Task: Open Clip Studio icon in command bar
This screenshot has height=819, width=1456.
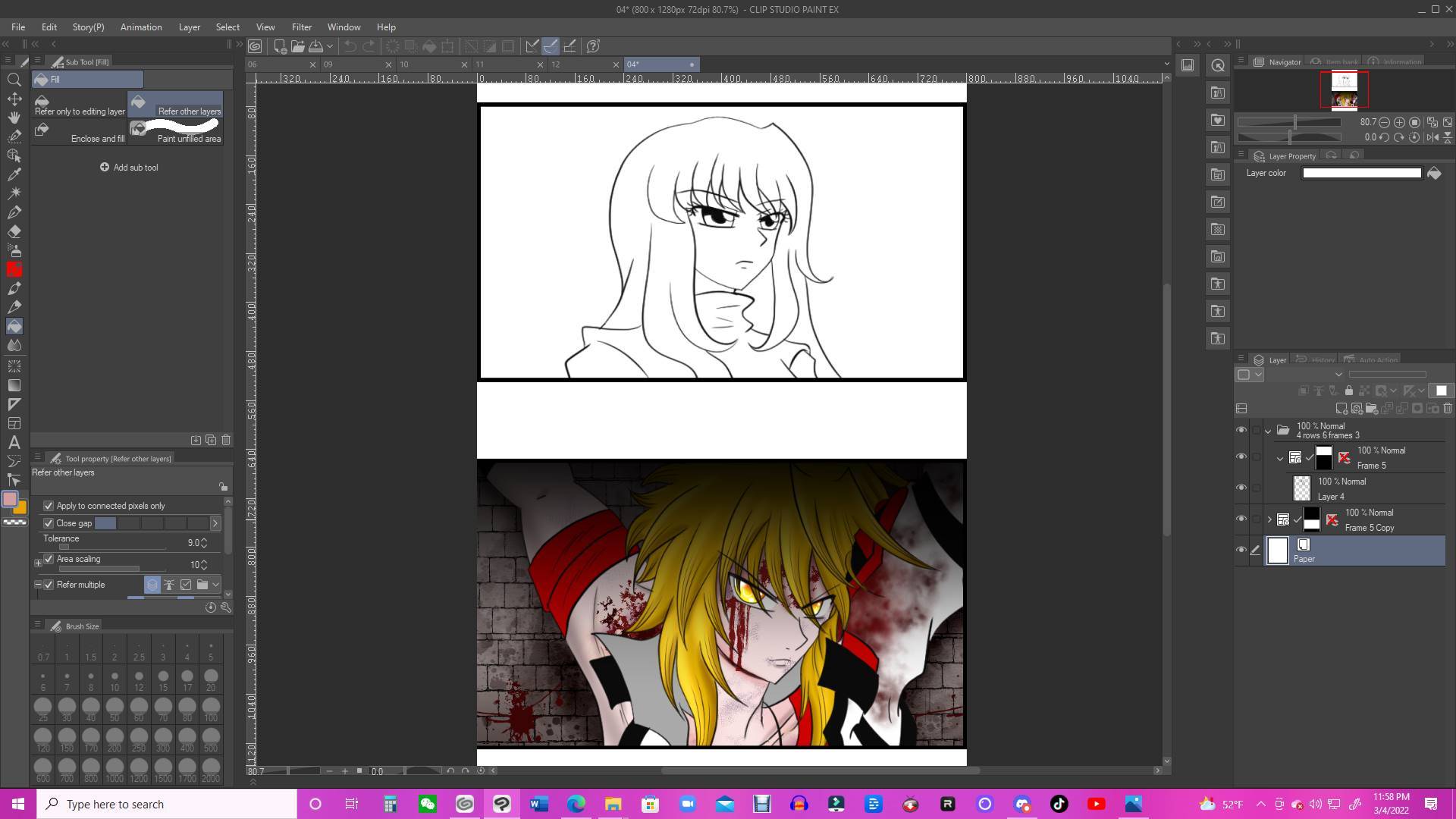Action: (255, 46)
